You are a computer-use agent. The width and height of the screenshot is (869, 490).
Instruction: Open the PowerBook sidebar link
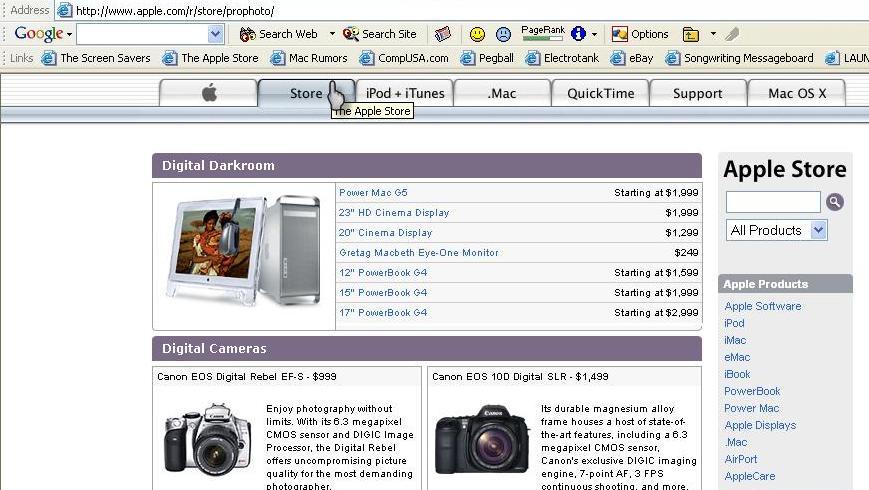[x=752, y=391]
